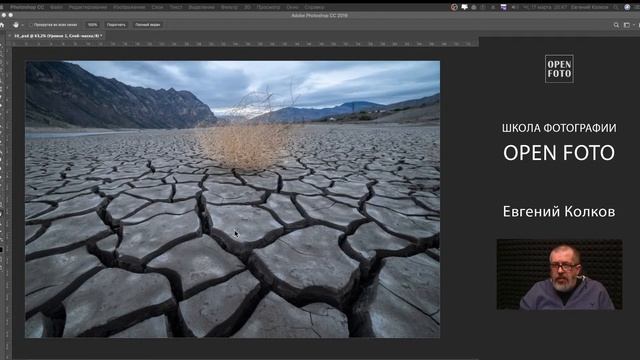Viewport: 640px width, 360px height.
Task: Click the Евгений Колков user name in menu bar
Action: pos(590,7)
